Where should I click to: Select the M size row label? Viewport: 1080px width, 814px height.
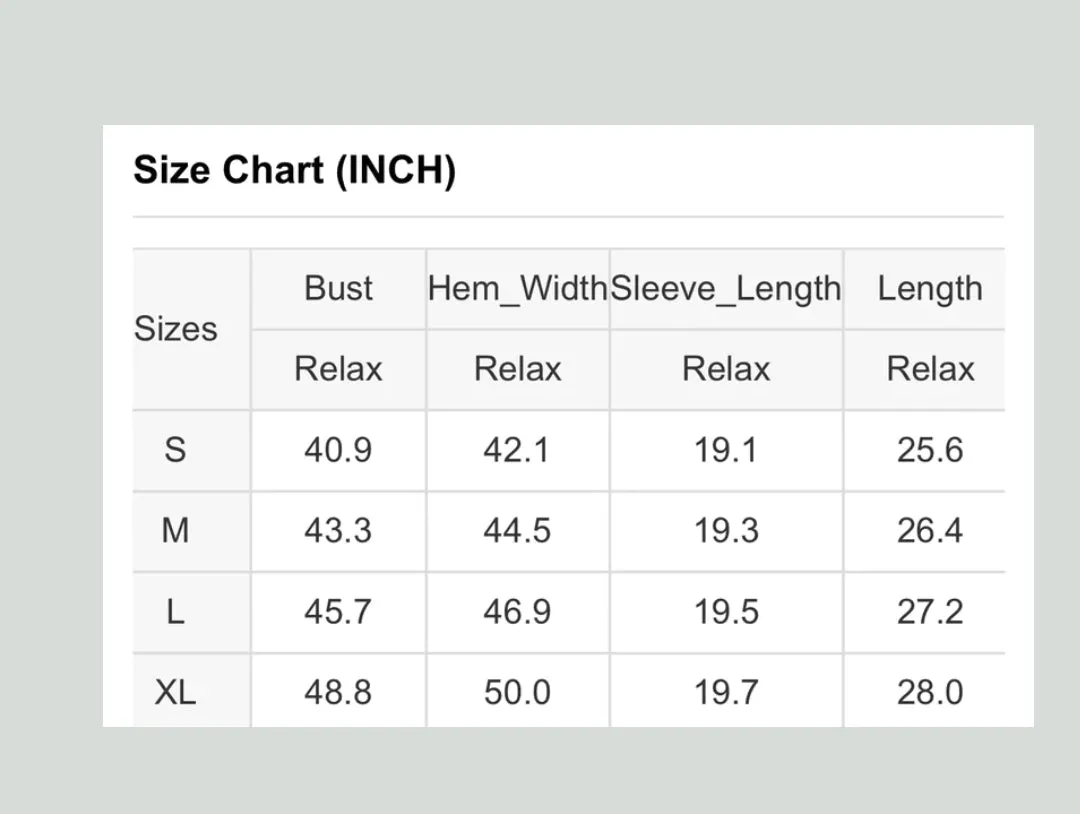coord(175,530)
